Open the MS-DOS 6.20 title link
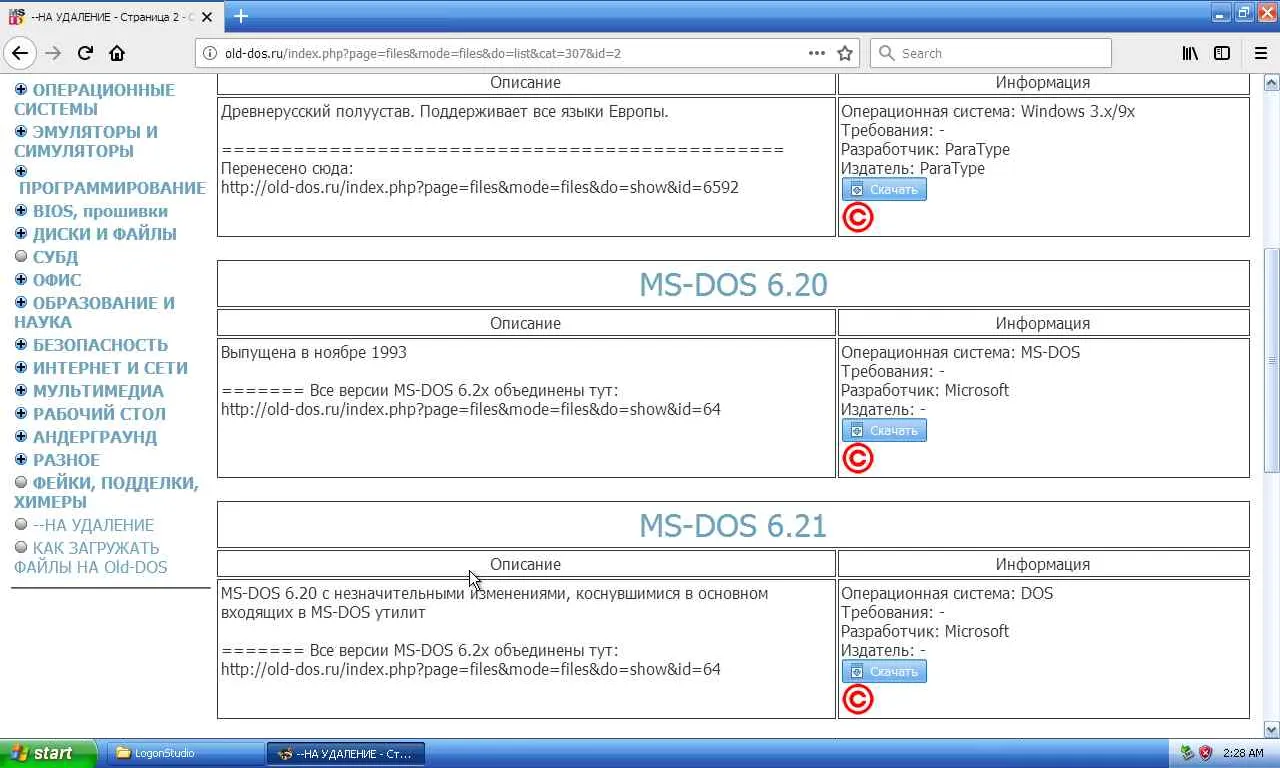 [733, 285]
